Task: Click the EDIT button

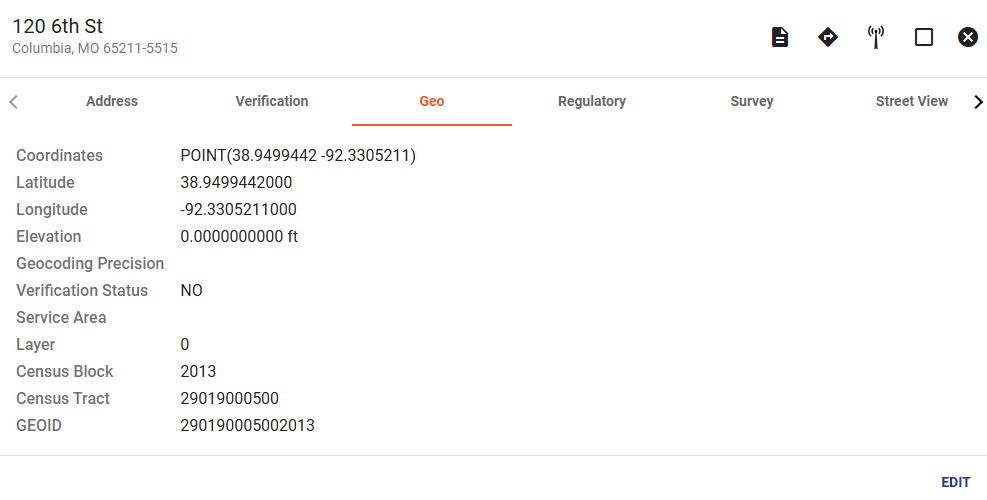Action: (956, 482)
